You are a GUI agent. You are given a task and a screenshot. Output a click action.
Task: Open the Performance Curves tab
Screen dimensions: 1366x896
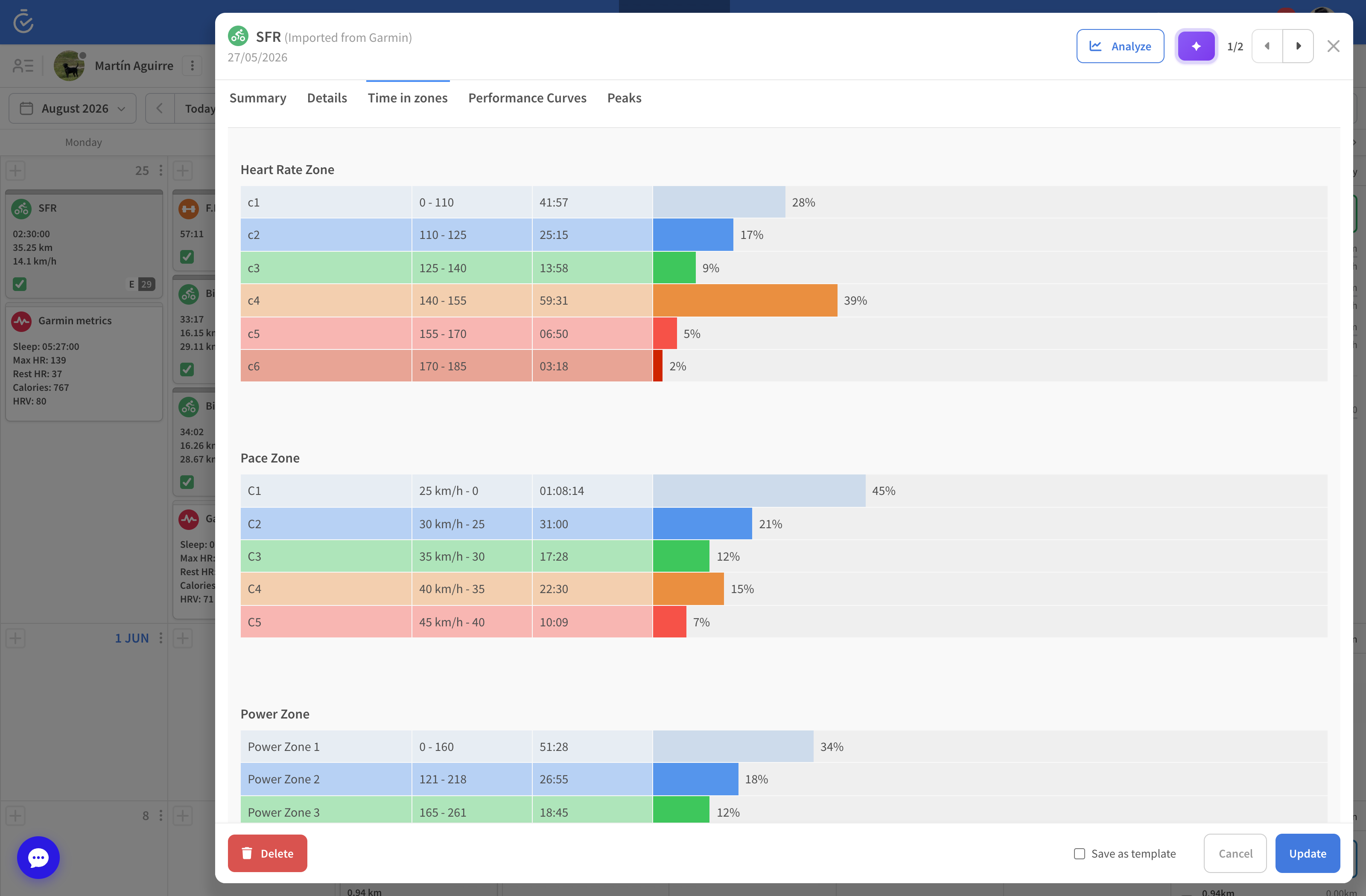pos(528,98)
